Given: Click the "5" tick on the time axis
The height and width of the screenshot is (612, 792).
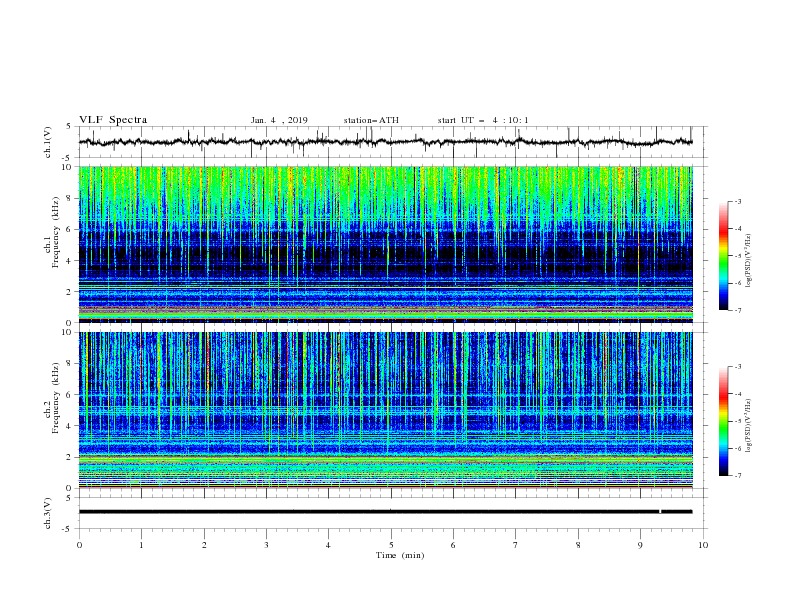Looking at the screenshot, I should pos(391,545).
